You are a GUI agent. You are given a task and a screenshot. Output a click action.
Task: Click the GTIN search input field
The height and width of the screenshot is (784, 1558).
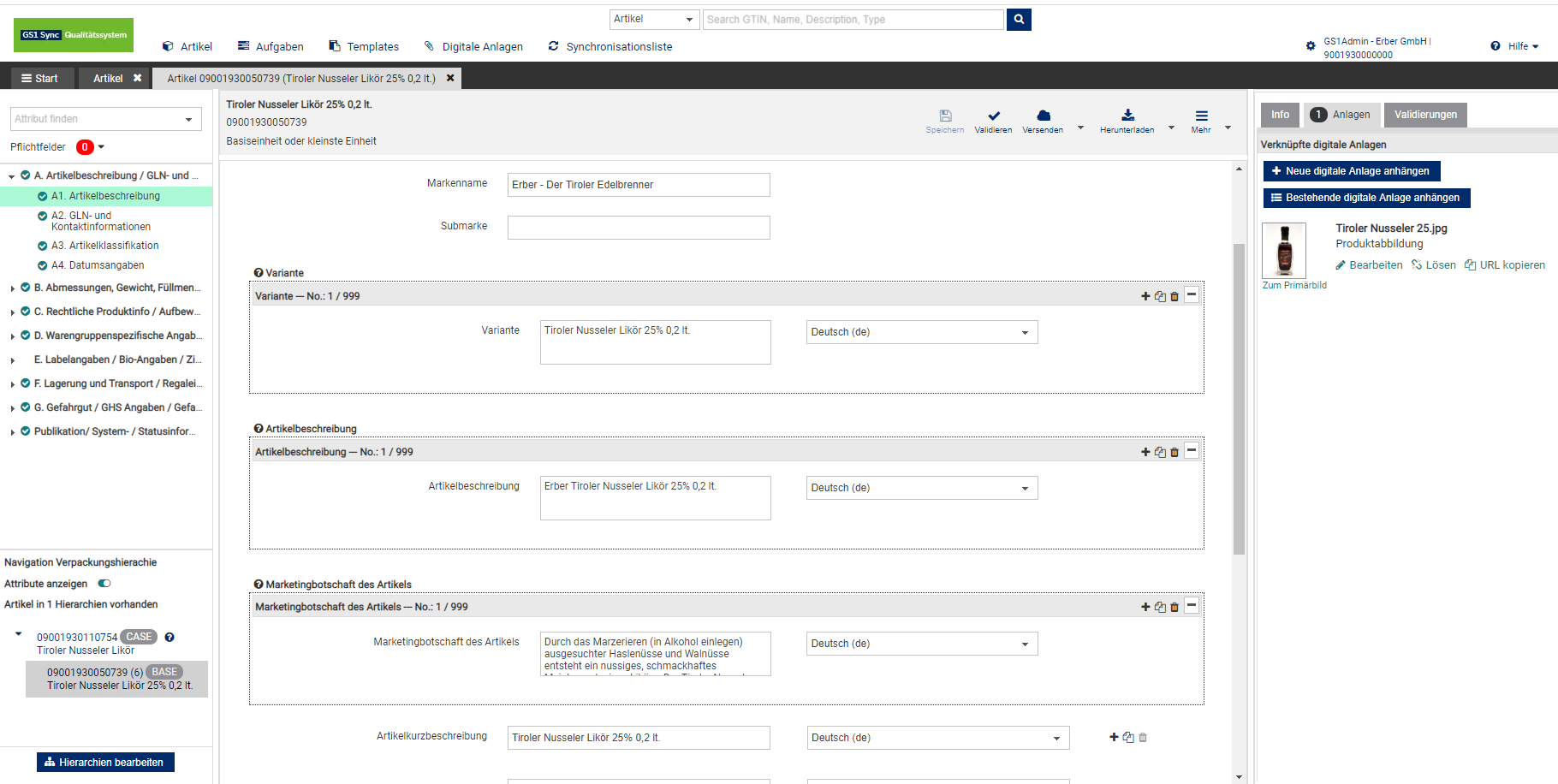pos(853,19)
